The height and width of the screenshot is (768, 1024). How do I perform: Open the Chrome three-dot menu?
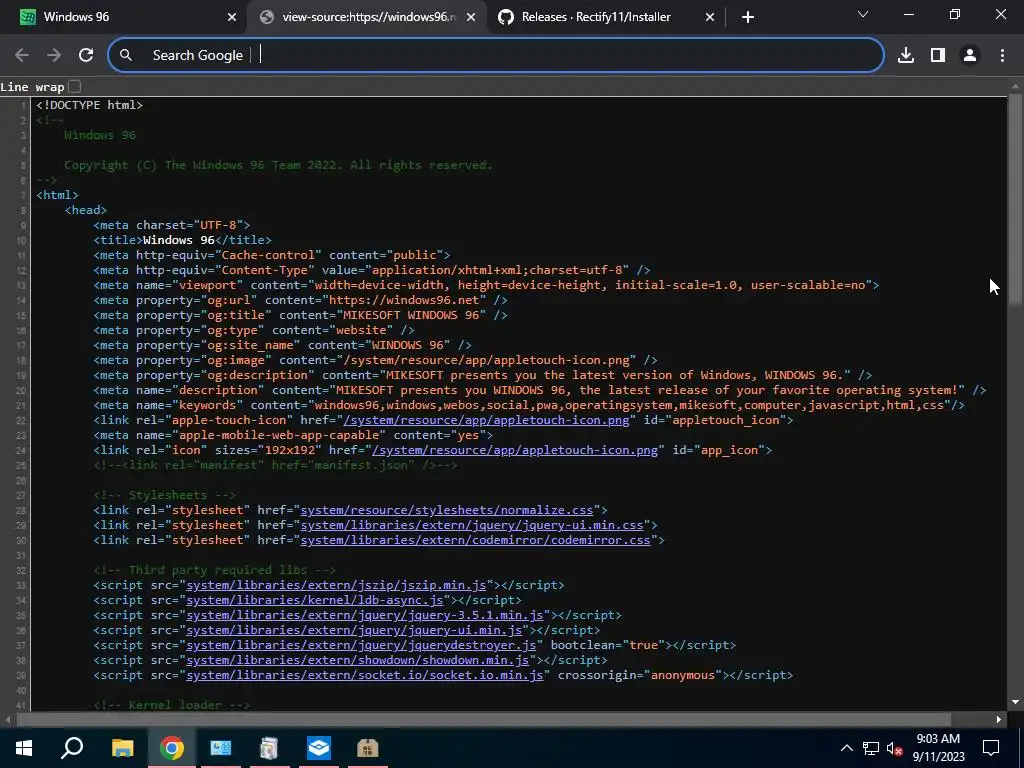tap(1002, 56)
